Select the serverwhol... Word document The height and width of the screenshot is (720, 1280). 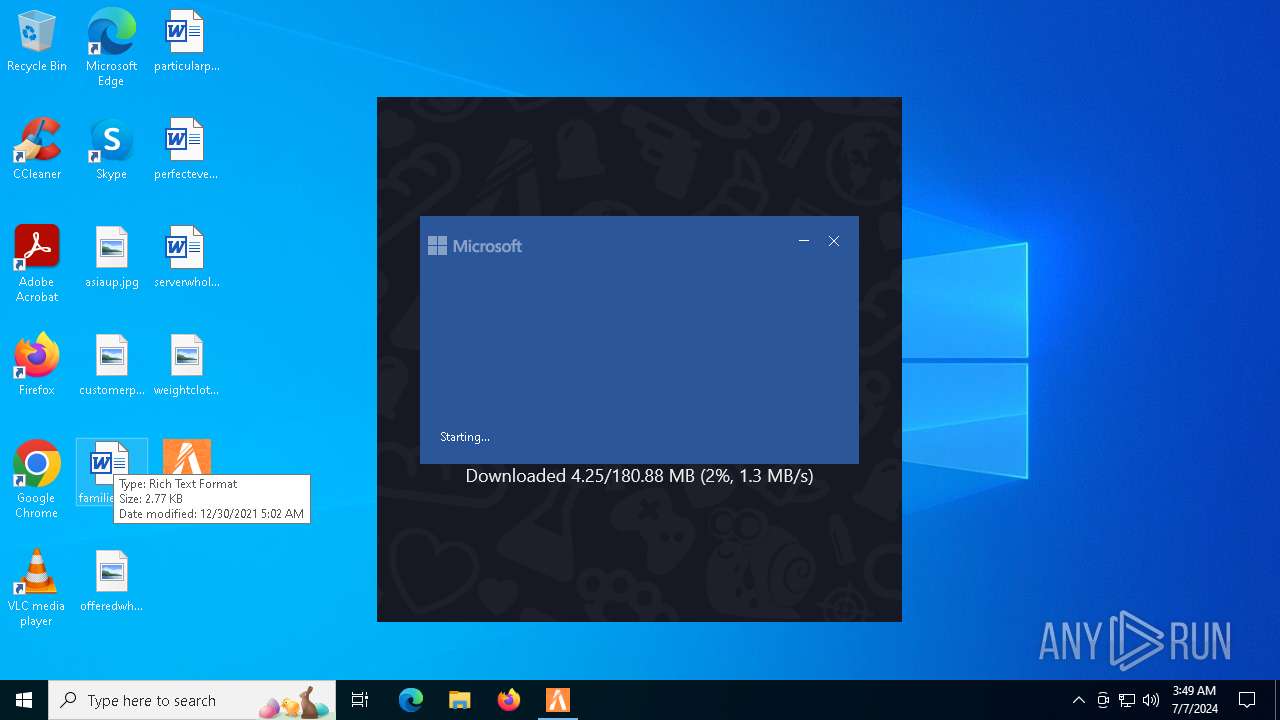tap(186, 257)
